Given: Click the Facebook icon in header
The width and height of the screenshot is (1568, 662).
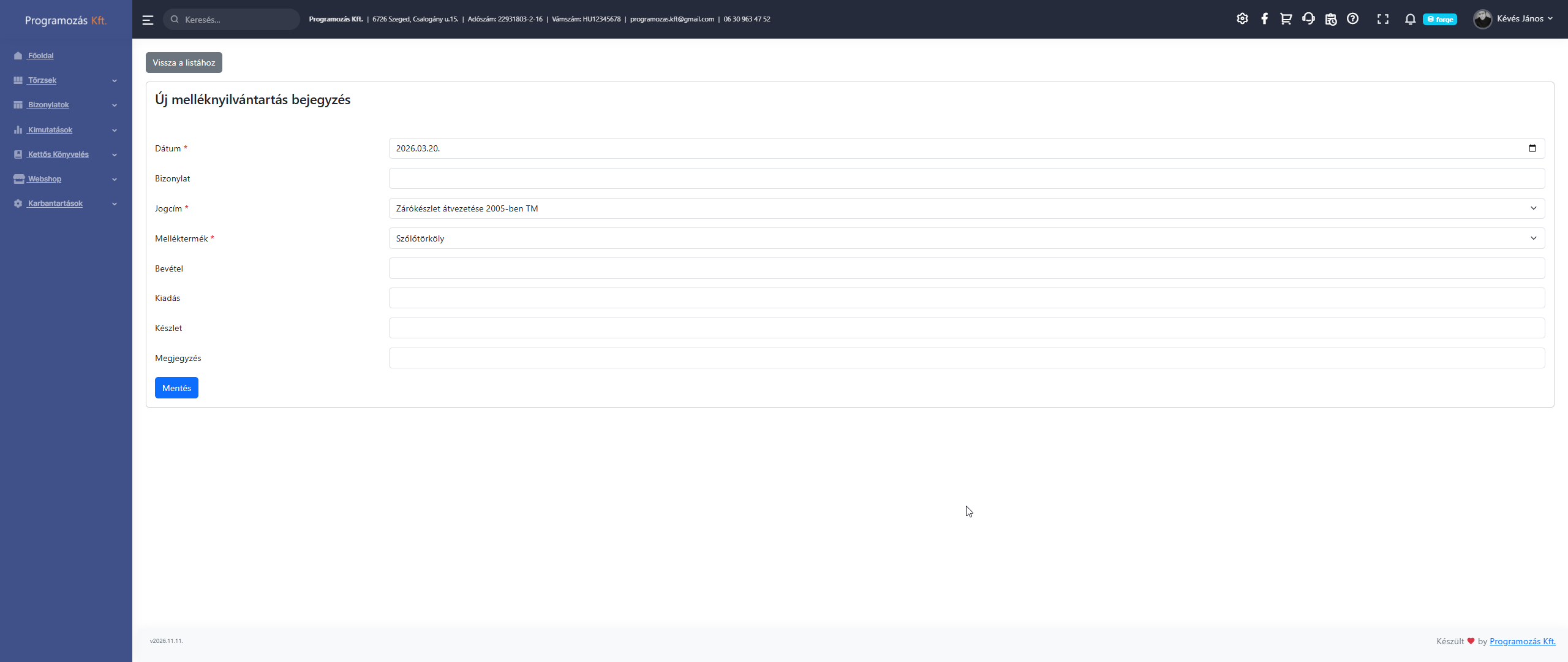Looking at the screenshot, I should (1264, 19).
